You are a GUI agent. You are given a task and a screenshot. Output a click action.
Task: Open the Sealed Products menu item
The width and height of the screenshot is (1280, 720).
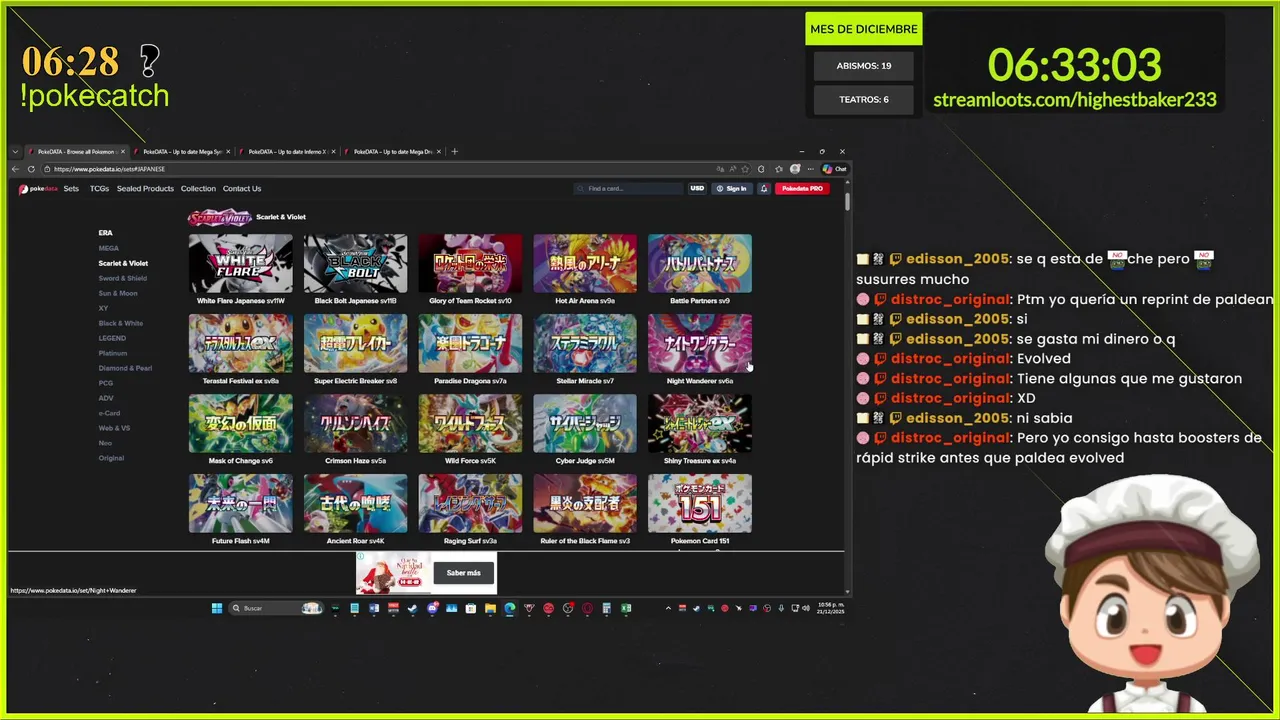point(145,188)
